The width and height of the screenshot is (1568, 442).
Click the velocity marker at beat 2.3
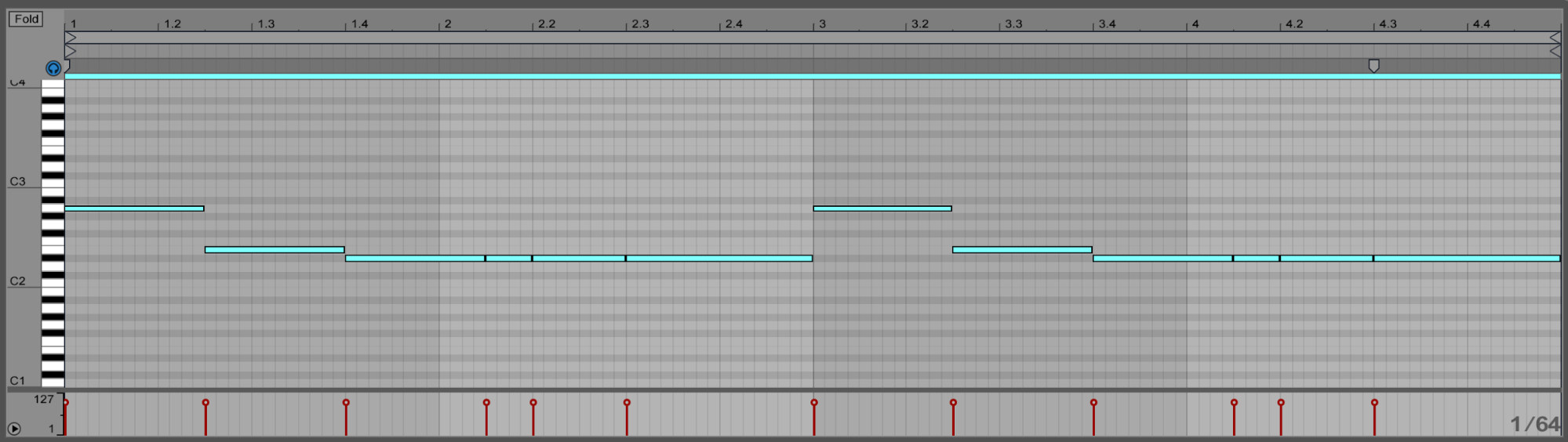627,403
